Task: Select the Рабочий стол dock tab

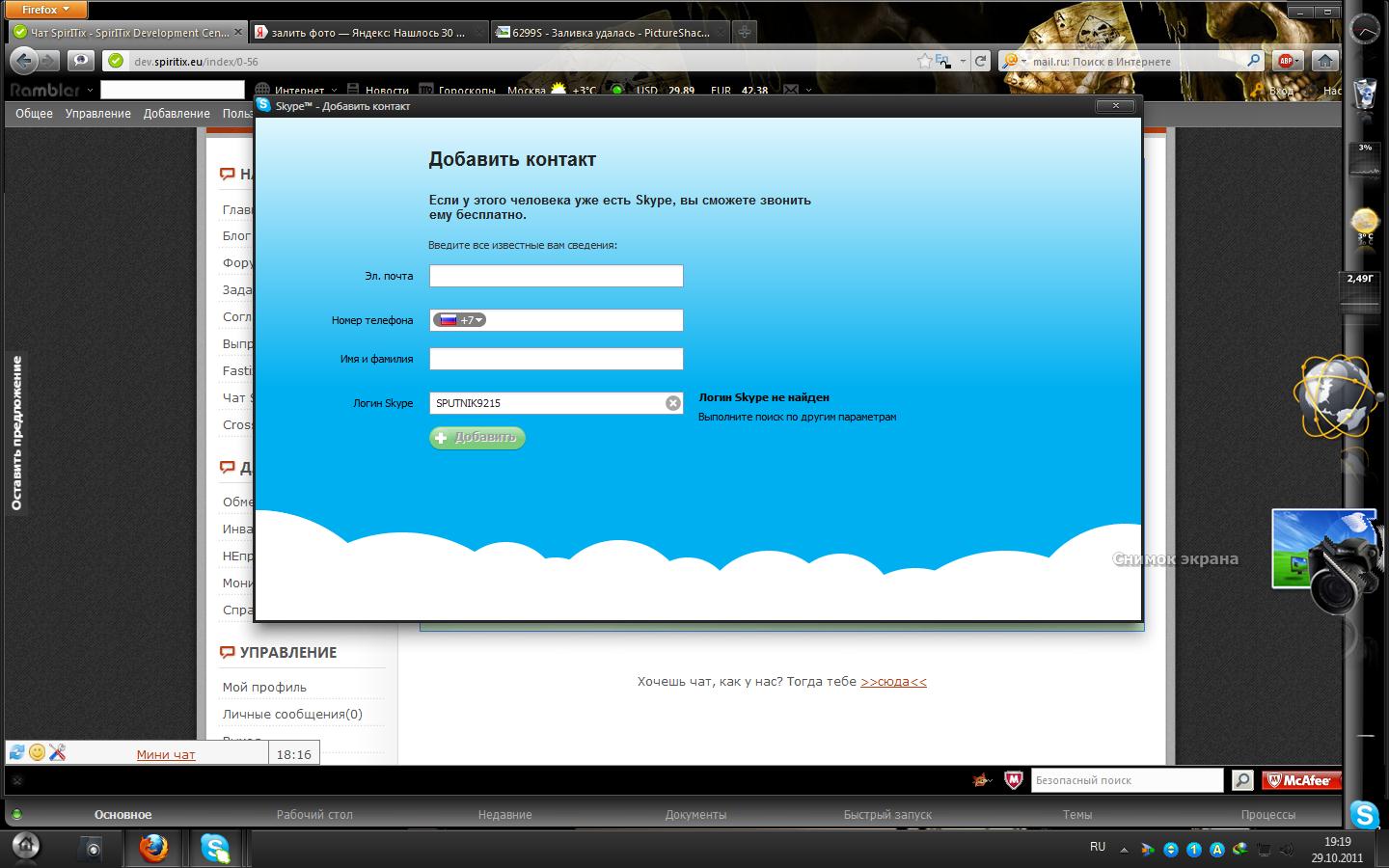Action: tap(314, 814)
